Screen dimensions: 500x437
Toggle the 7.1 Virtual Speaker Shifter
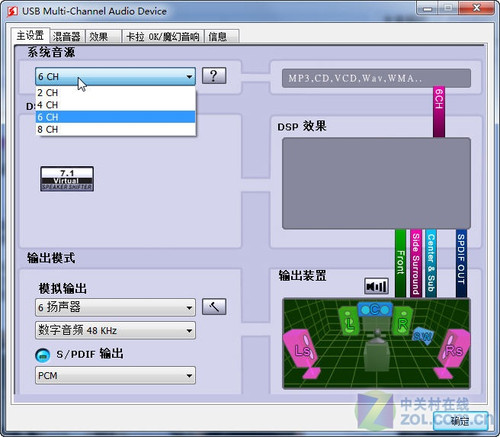(67, 179)
